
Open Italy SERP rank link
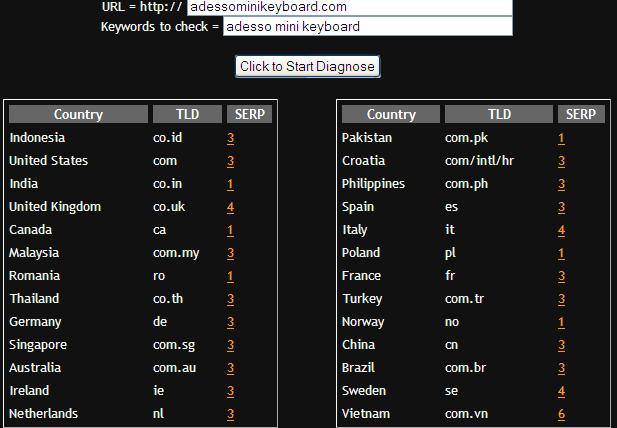coord(562,230)
